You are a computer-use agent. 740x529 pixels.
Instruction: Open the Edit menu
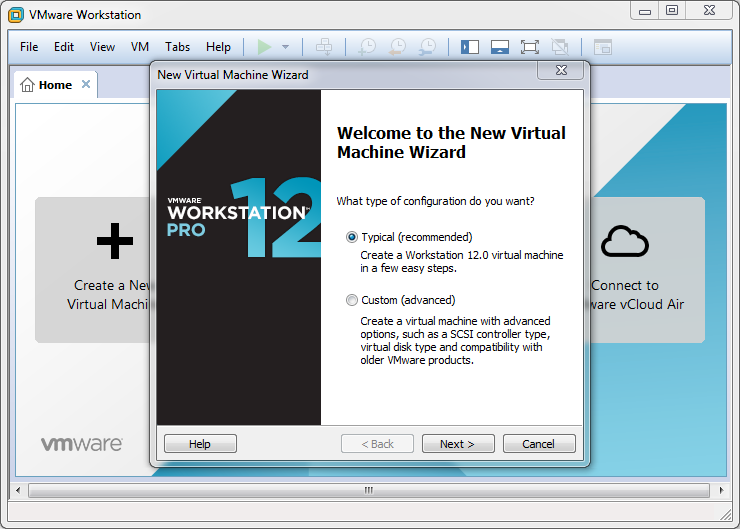click(64, 47)
